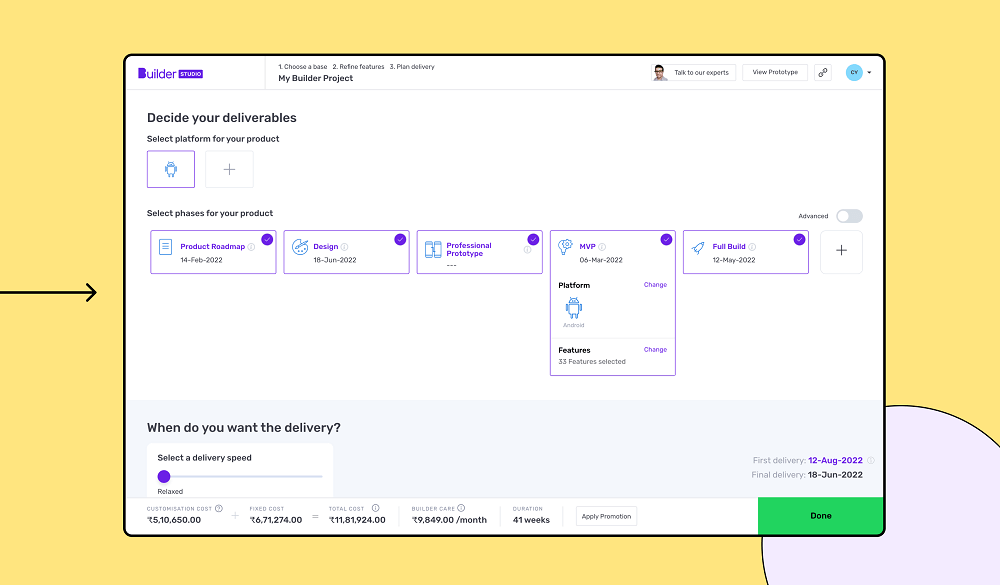This screenshot has width=1000, height=585.
Task: Click Apply Promotion button
Action: 606,516
